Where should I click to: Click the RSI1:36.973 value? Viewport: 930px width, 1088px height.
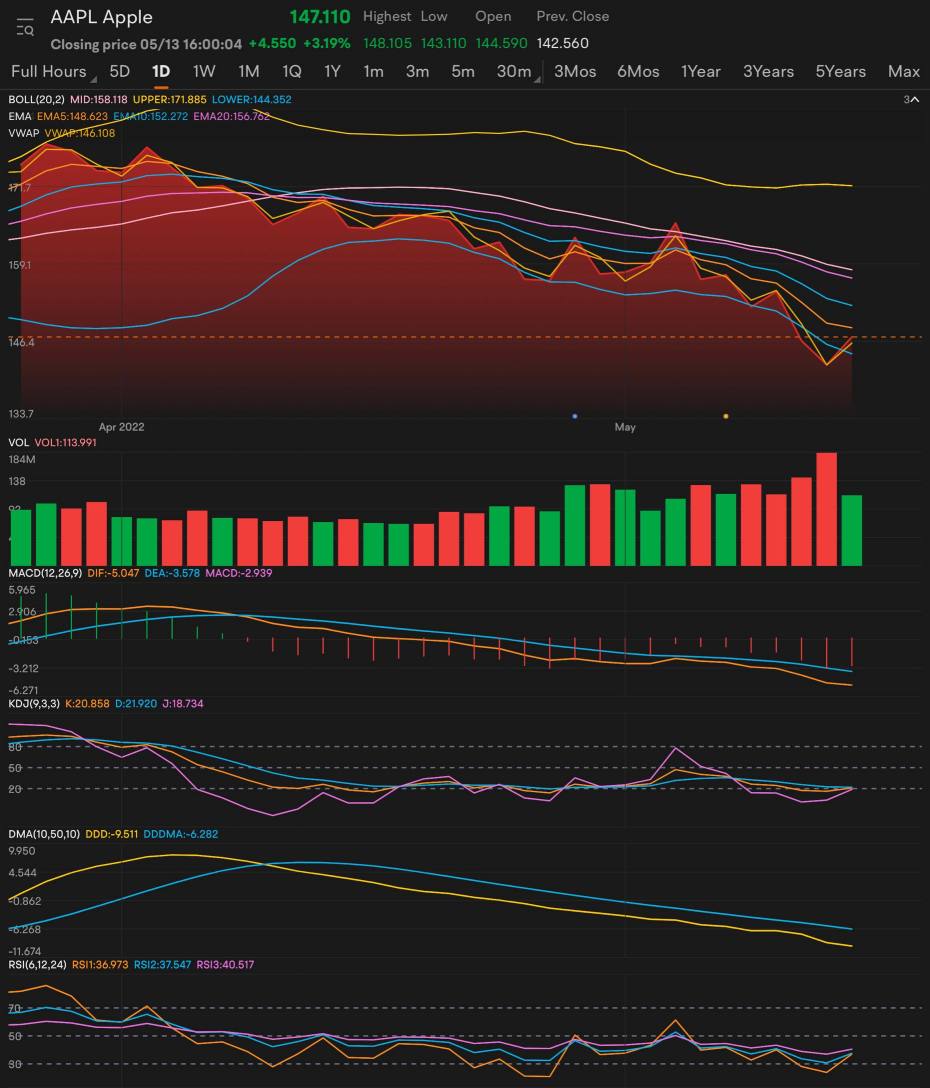click(x=100, y=964)
